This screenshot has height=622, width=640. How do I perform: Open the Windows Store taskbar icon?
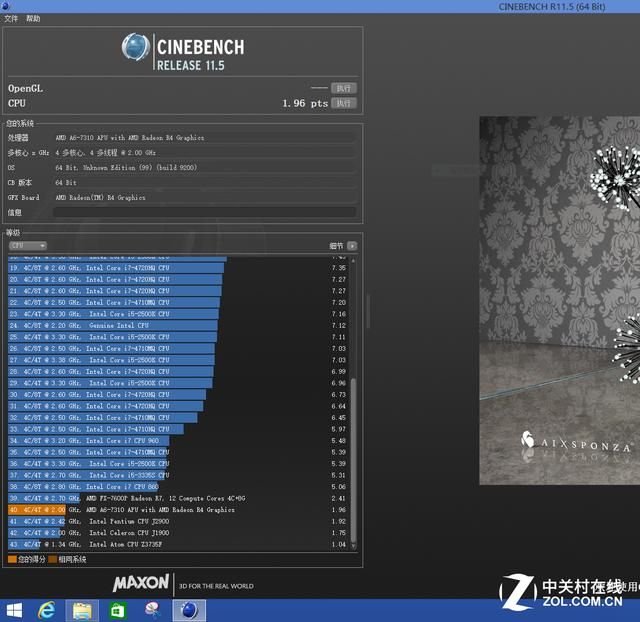pos(118,611)
